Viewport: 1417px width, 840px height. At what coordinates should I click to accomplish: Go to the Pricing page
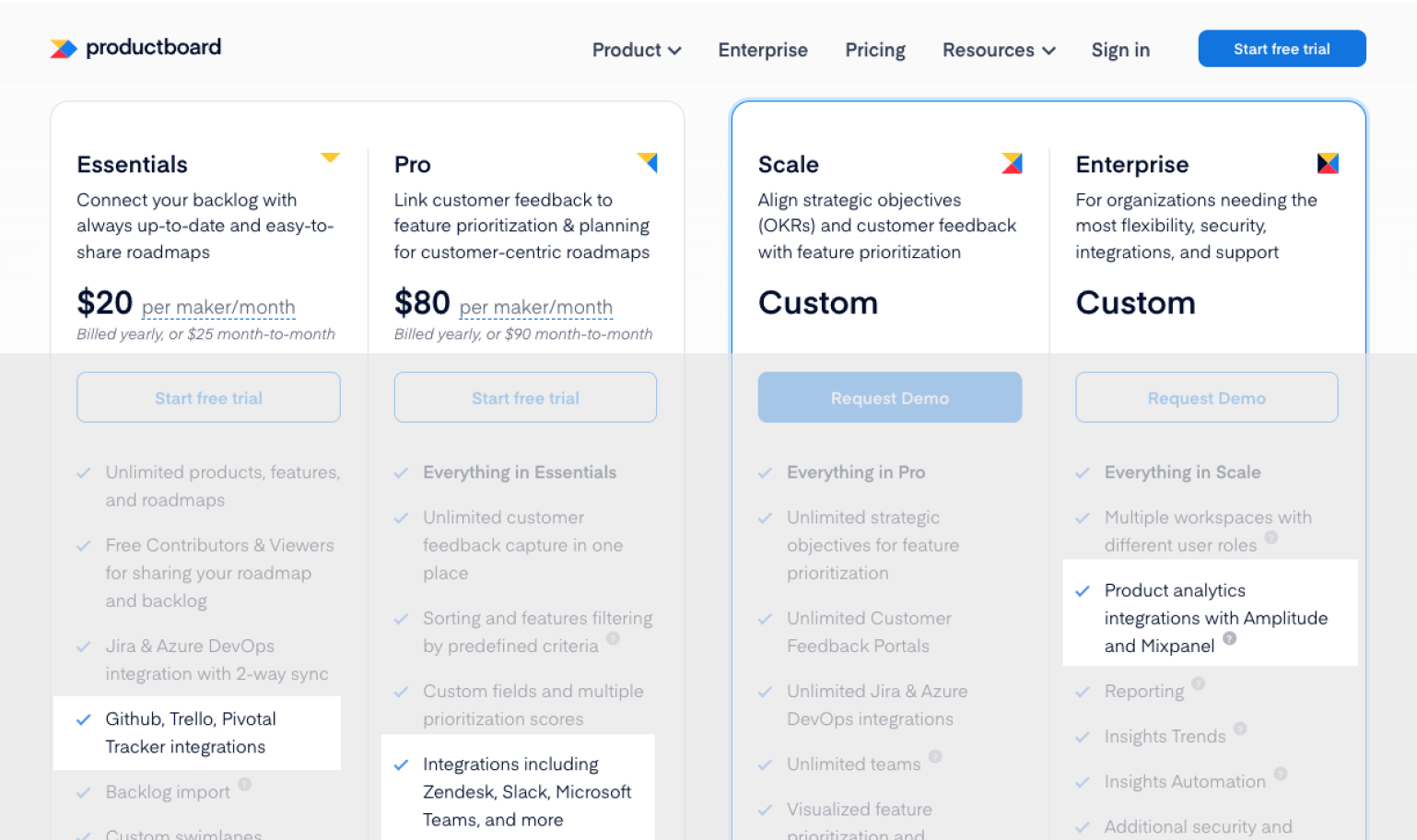pyautogui.click(x=875, y=50)
